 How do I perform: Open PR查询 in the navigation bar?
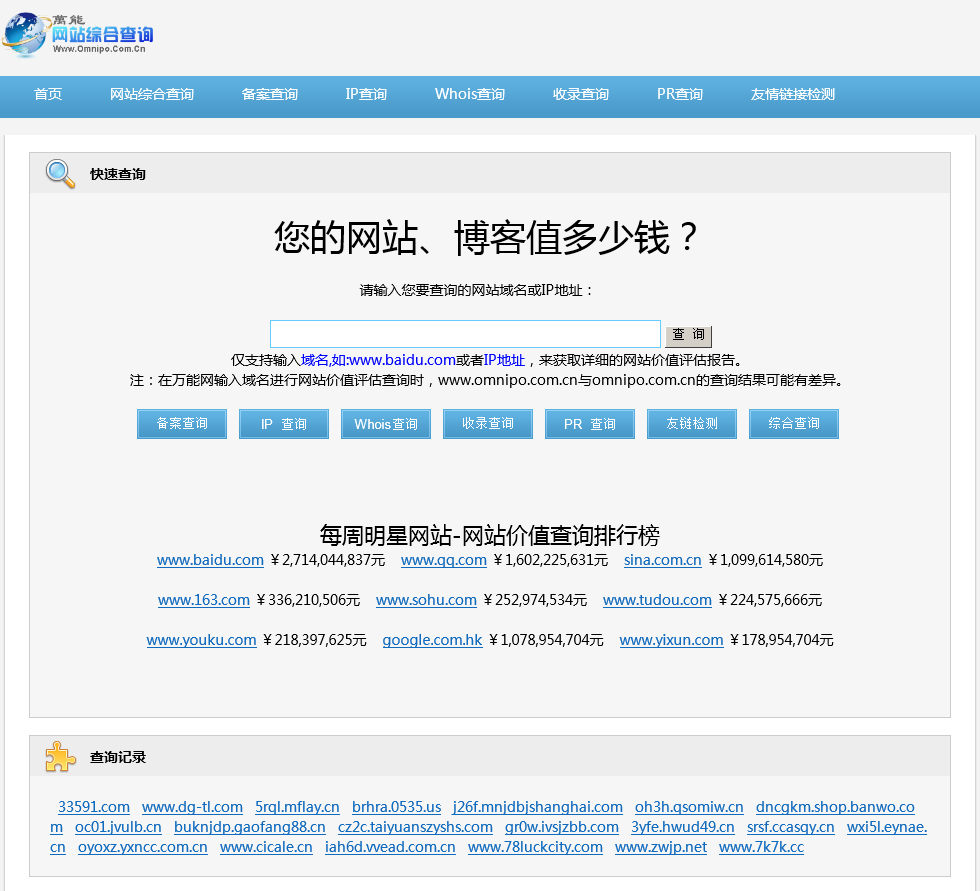680,94
